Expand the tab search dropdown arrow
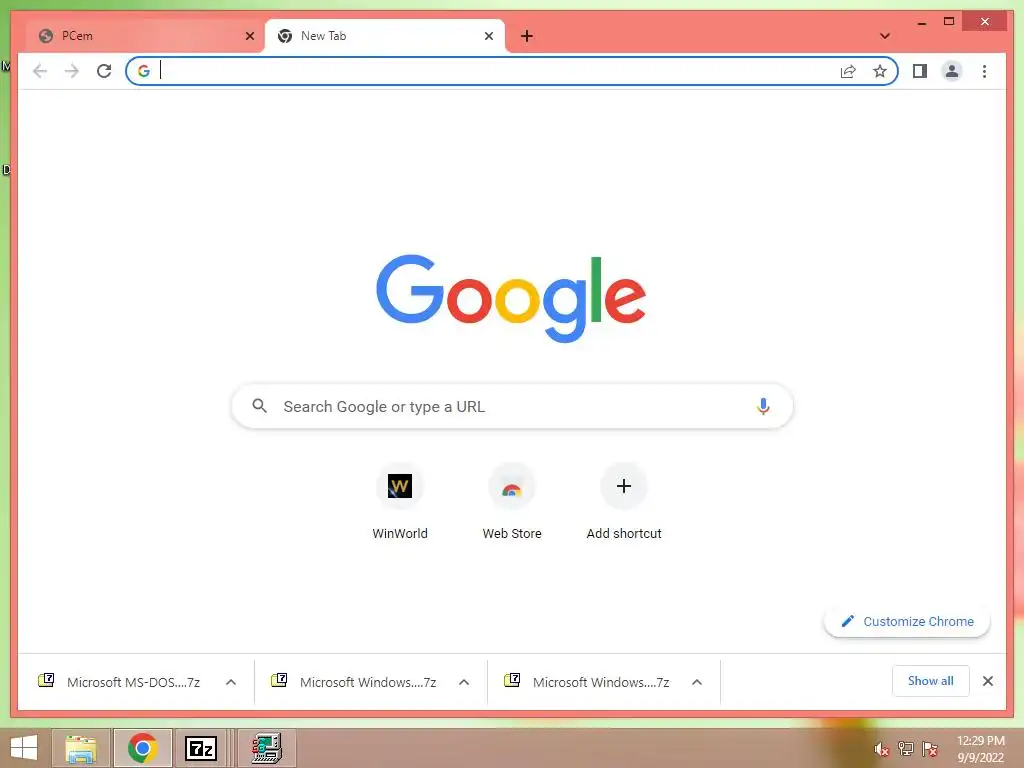This screenshot has height=768, width=1024. [885, 36]
